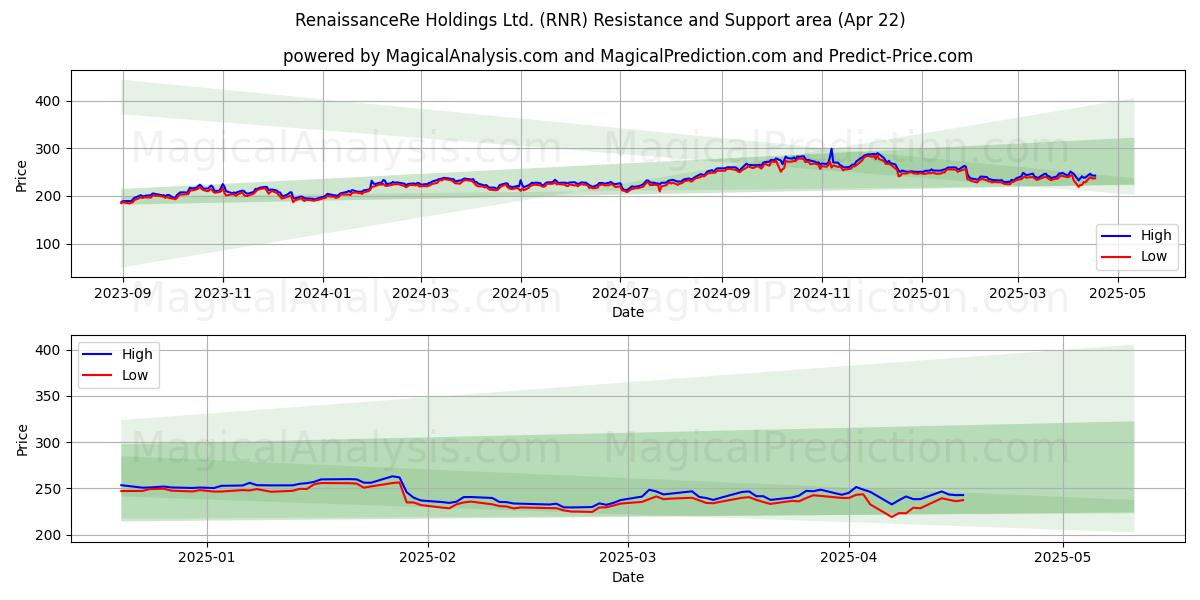1200x600 pixels.
Task: Click the 'Date' axis title below the bottom chart
Action: [628, 577]
